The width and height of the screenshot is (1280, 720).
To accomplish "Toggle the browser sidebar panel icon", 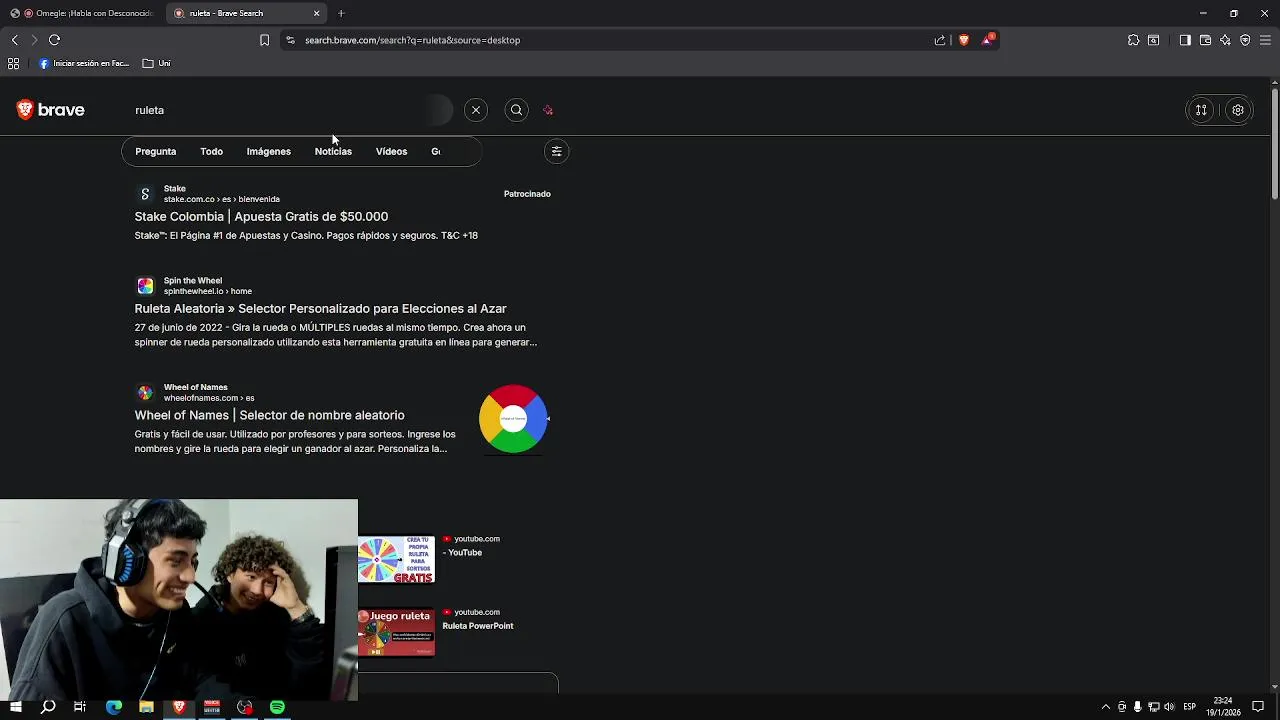I will point(1185,40).
